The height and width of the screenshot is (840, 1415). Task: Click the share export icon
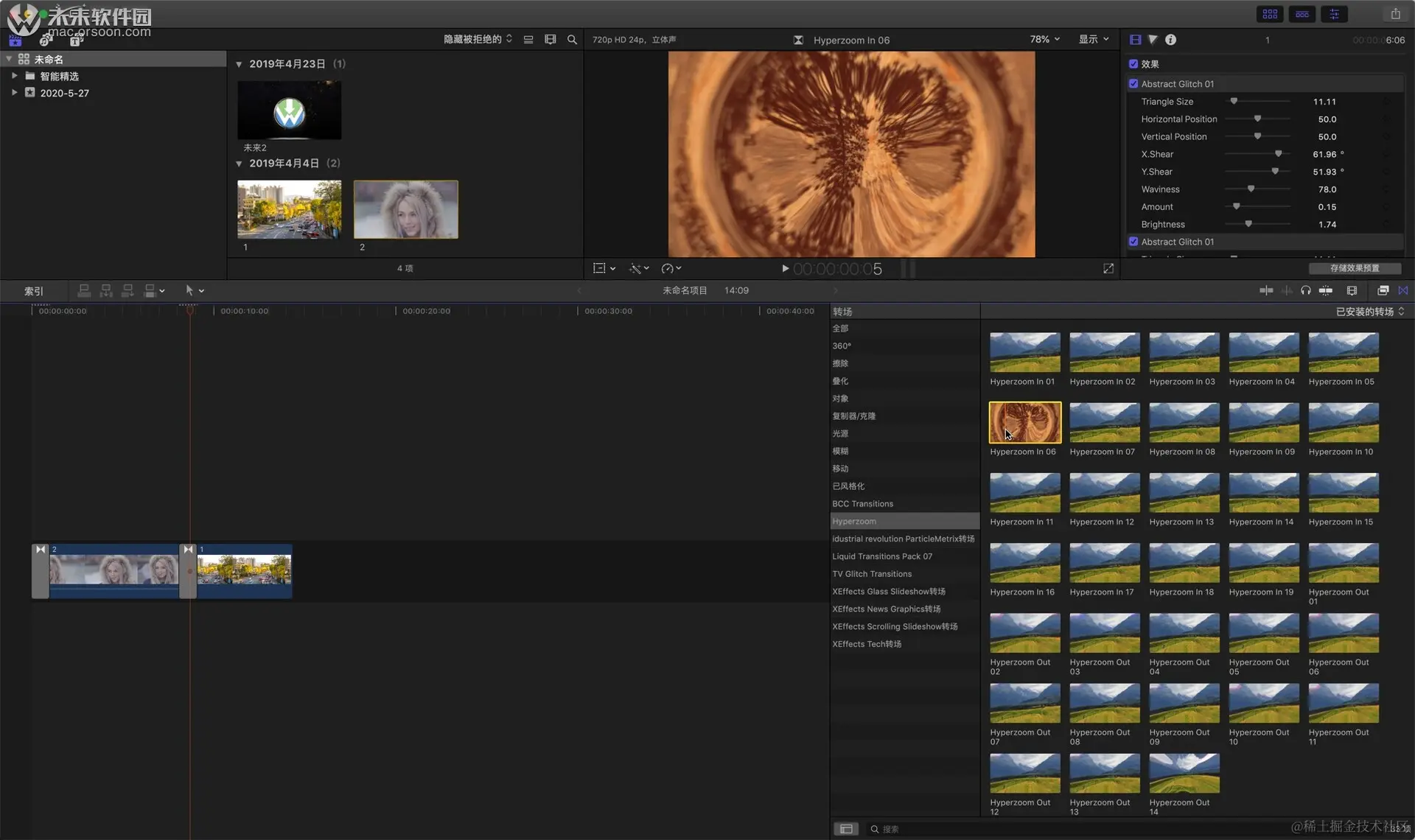coord(1395,14)
